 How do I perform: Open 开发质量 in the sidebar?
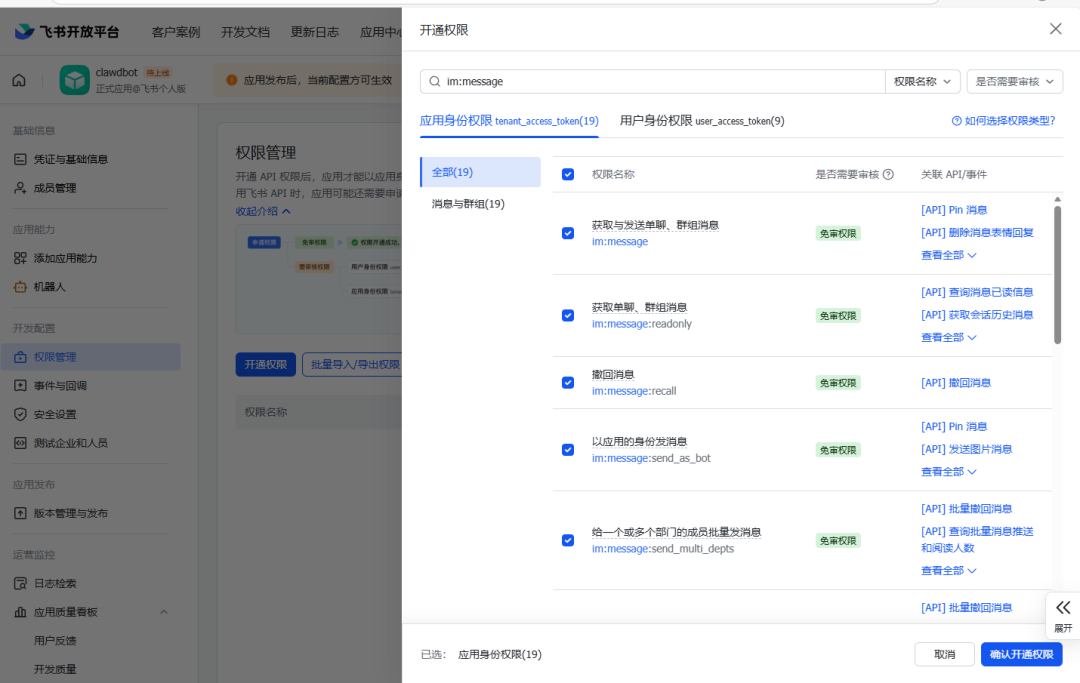55,669
